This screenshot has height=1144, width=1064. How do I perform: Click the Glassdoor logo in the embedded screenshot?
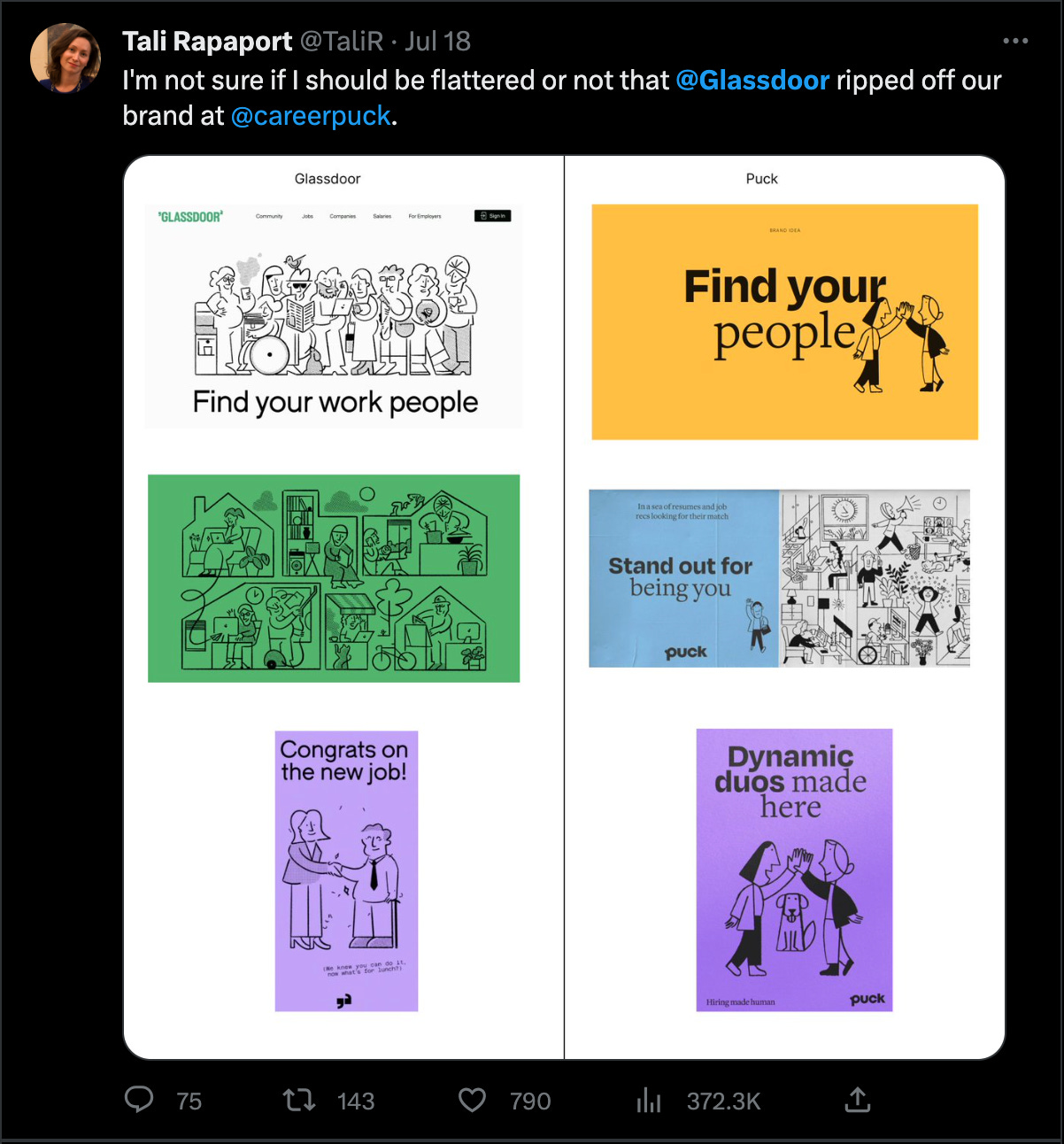(x=190, y=216)
